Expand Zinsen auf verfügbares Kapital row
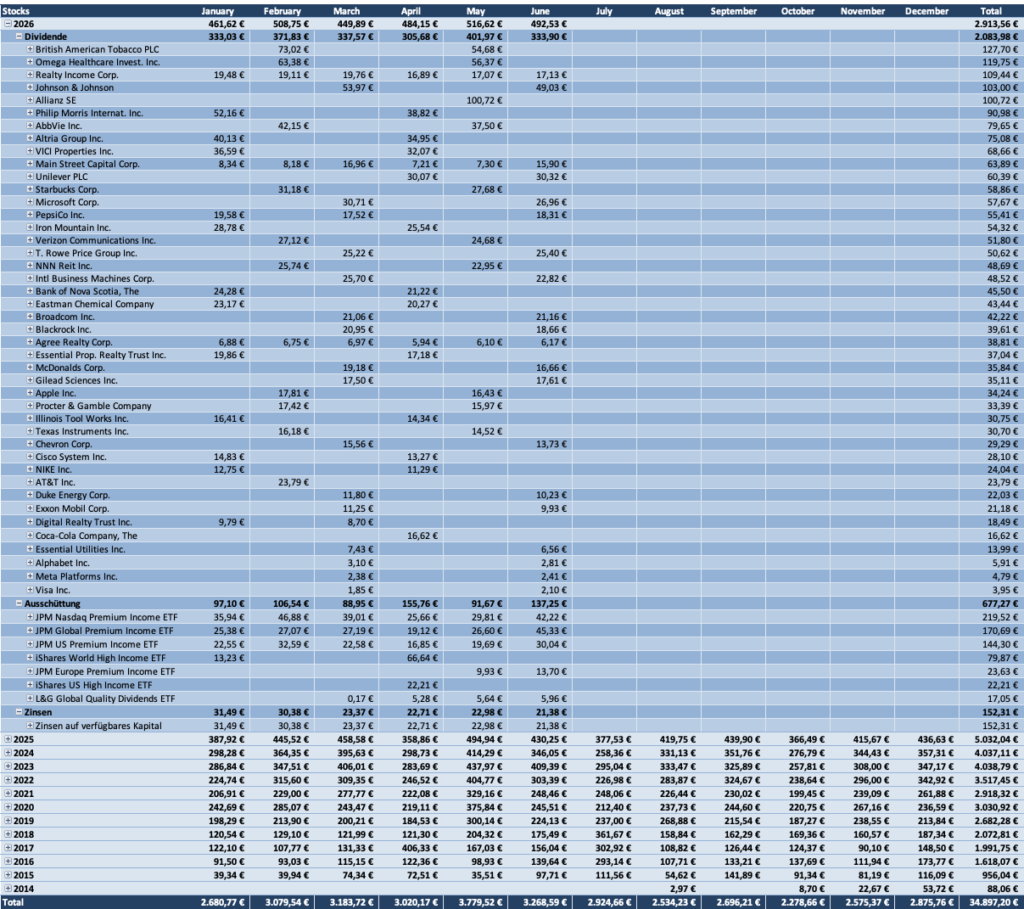The image size is (1024, 909). click(x=30, y=726)
